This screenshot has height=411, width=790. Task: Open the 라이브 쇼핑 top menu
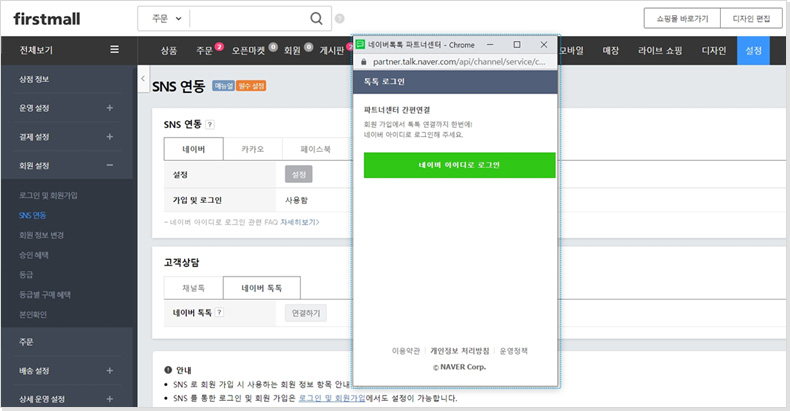click(x=660, y=50)
